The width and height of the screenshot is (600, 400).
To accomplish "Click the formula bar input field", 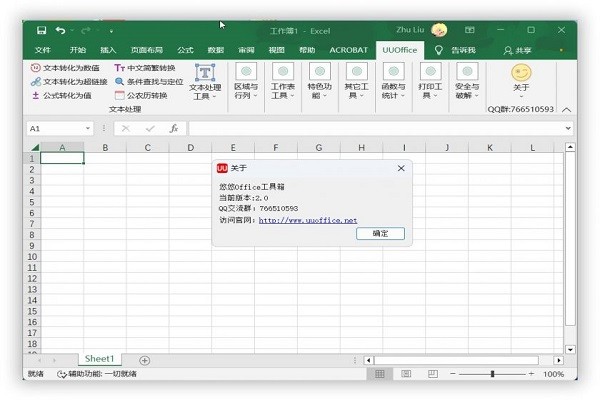I will pos(375,129).
